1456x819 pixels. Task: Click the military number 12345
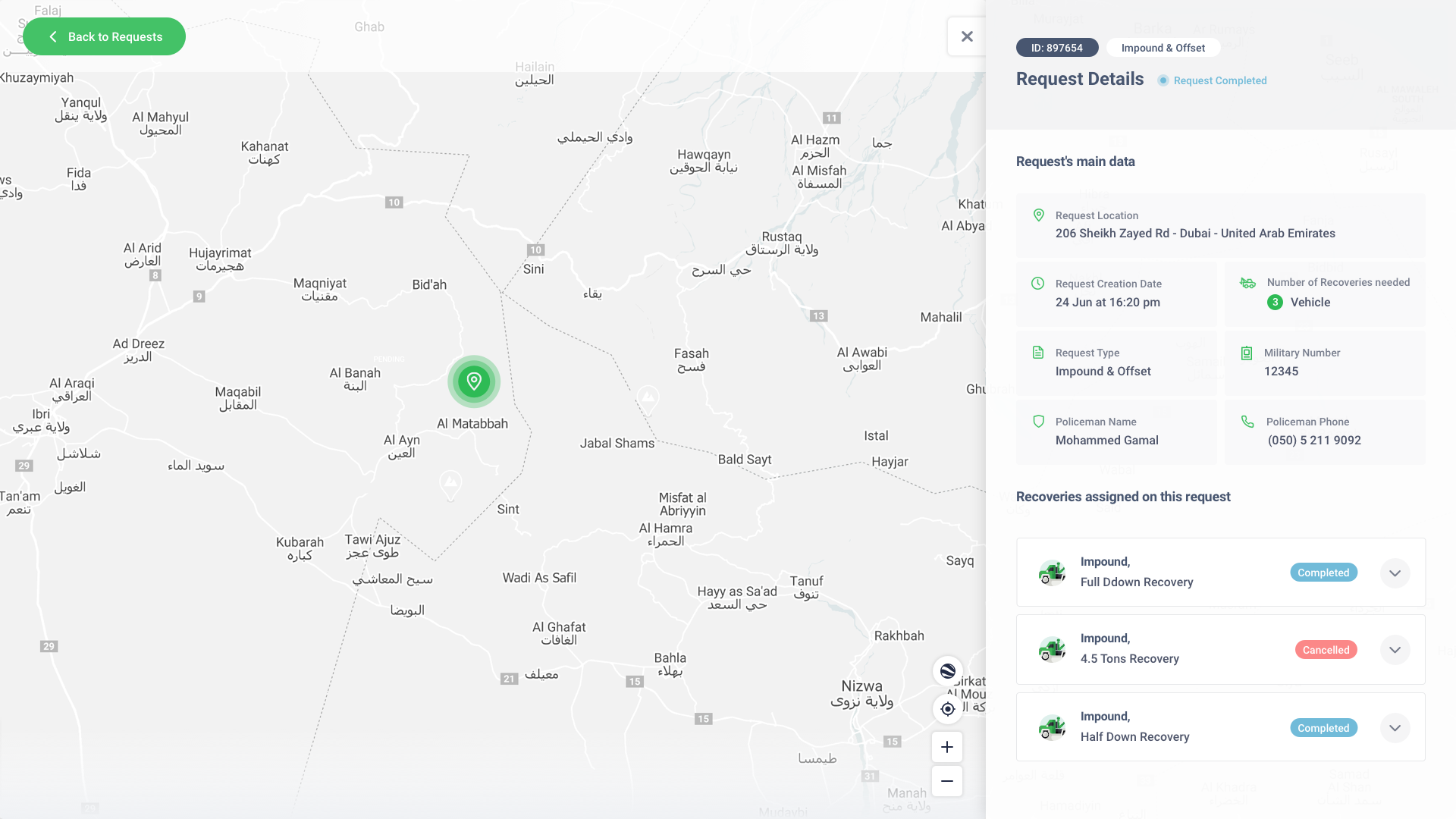pos(1281,371)
